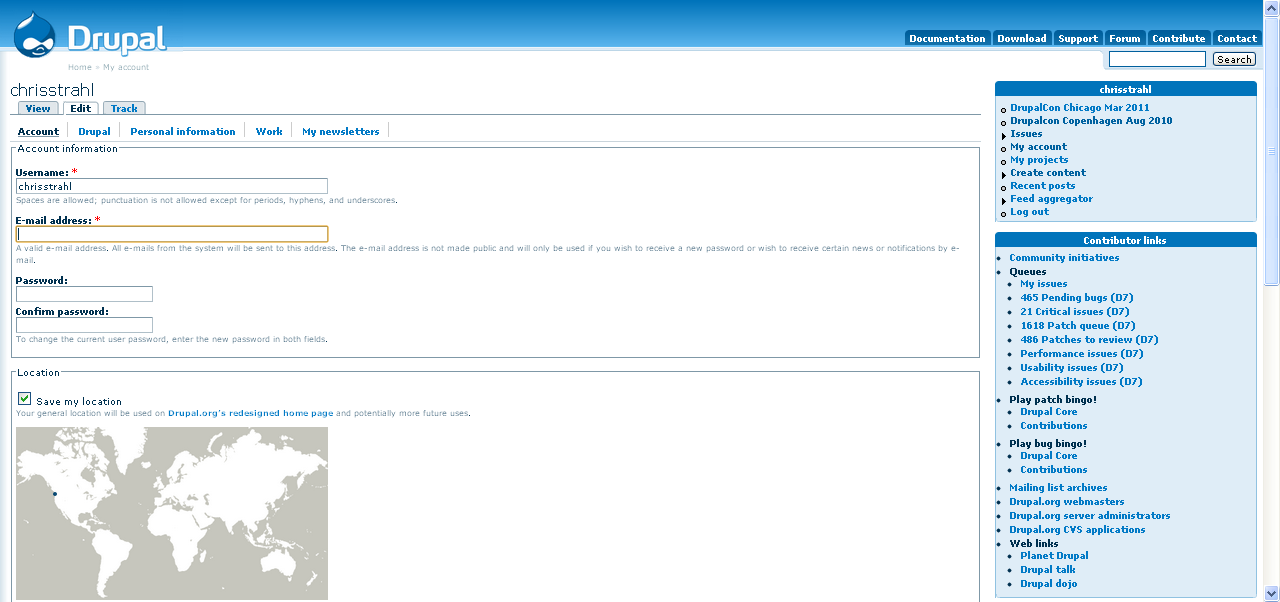1280x602 pixels.
Task: Expand the Feed aggregator arrow
Action: click(x=1003, y=200)
